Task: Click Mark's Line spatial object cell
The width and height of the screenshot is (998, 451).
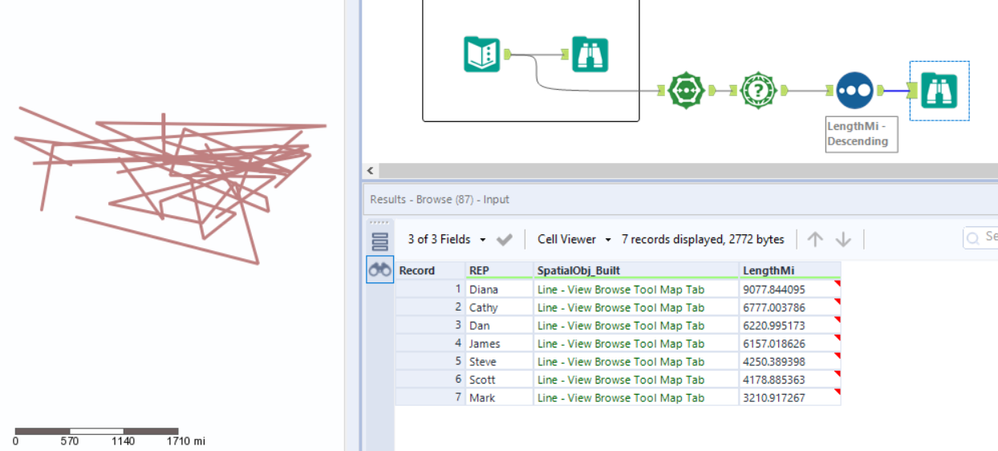Action: click(636, 398)
